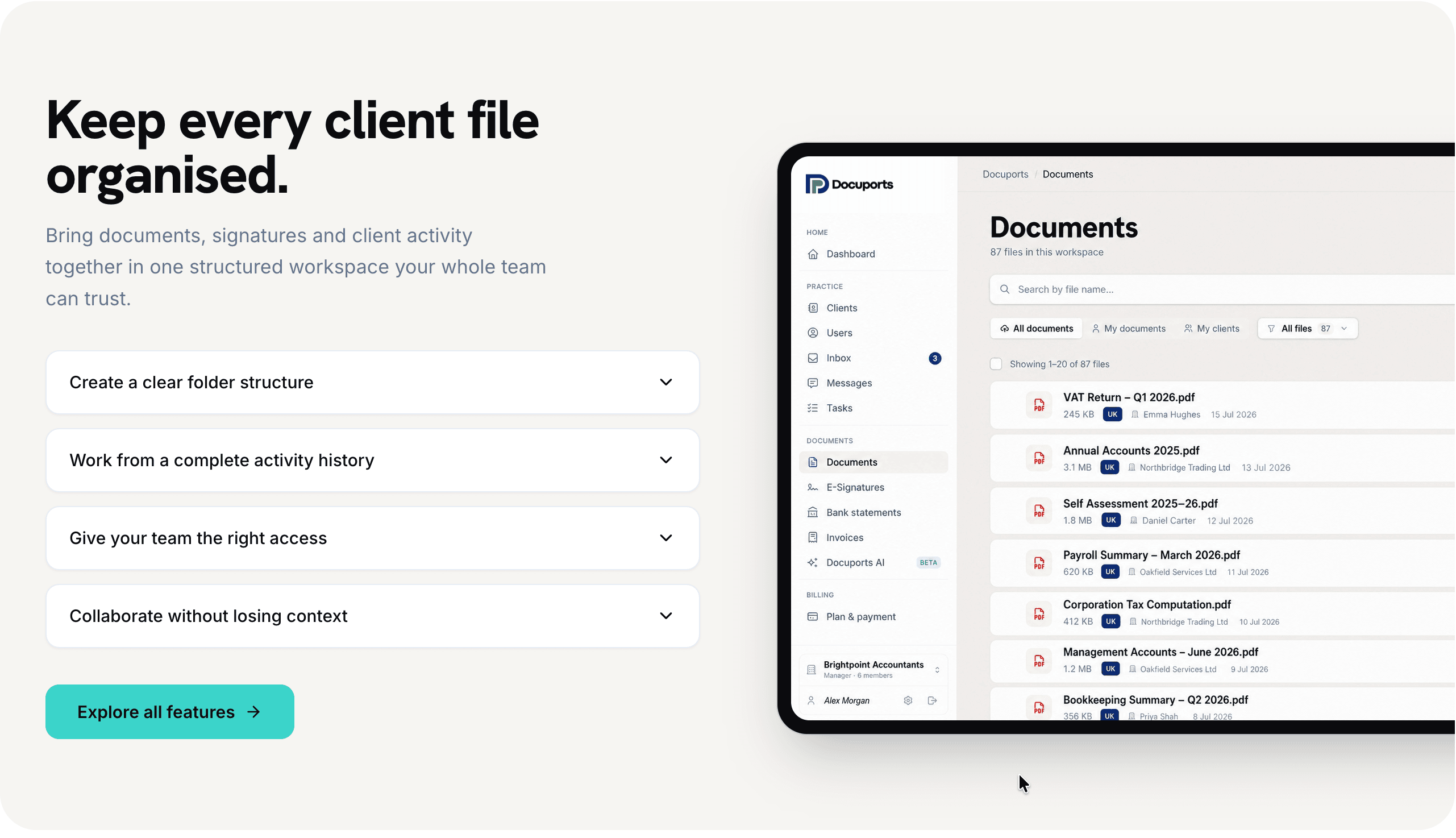Click the Tasks checklist icon

pos(813,408)
